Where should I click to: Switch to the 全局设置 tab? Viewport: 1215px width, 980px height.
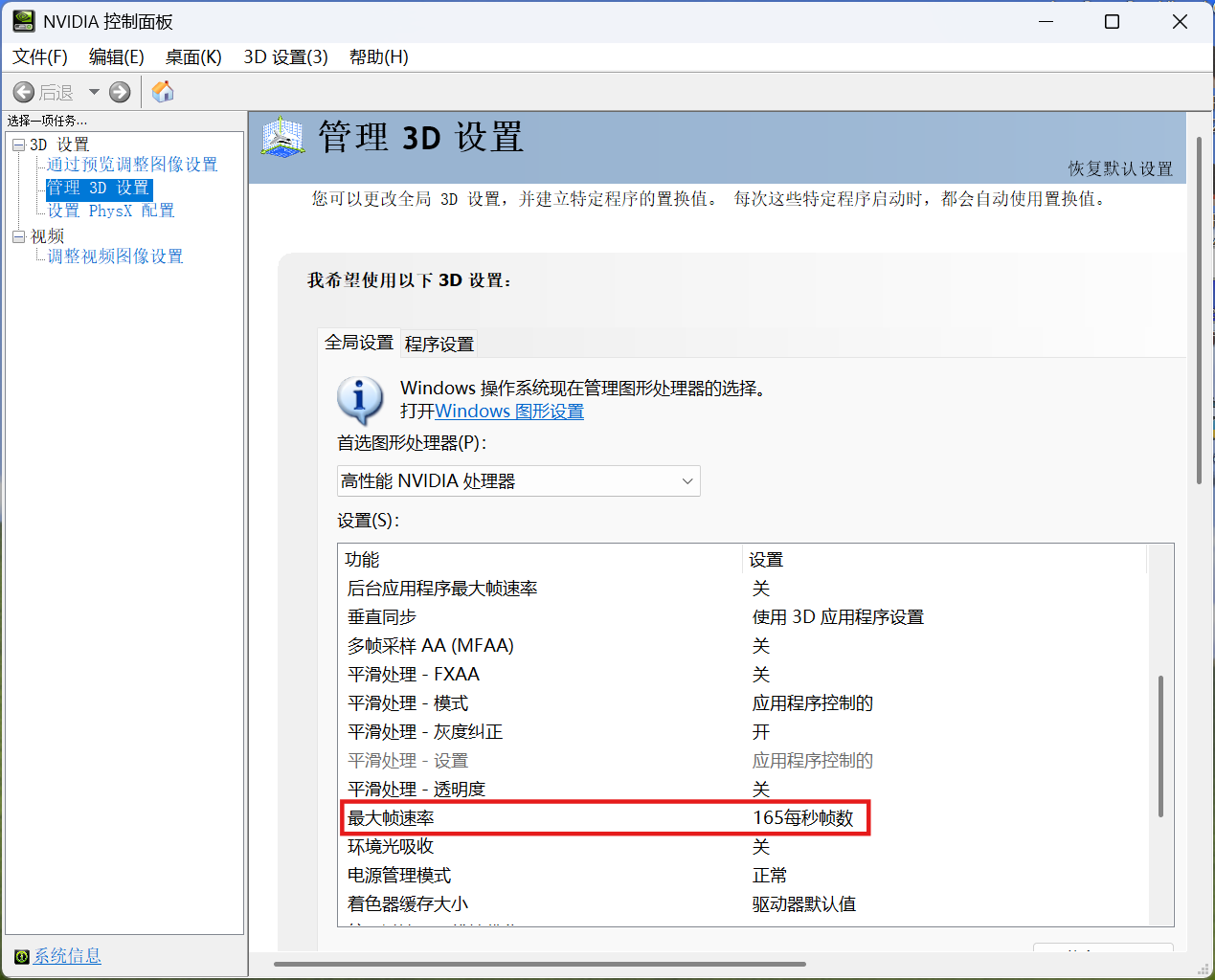[x=359, y=343]
